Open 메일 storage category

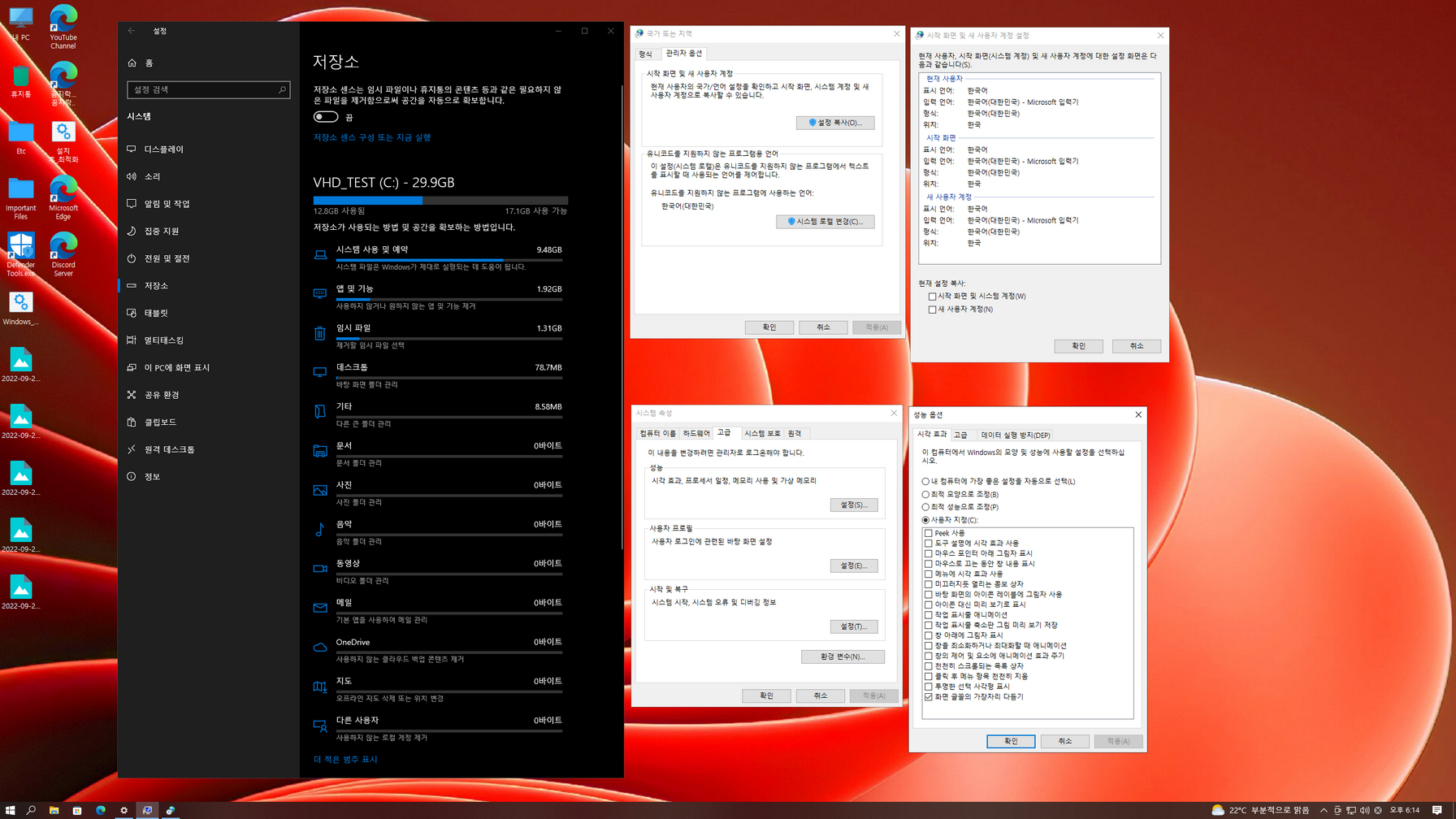point(439,610)
